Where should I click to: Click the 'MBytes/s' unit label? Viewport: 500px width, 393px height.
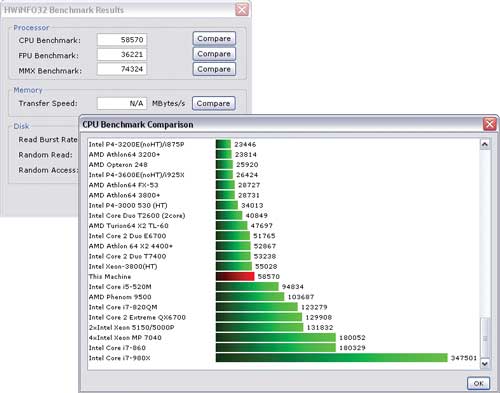pyautogui.click(x=168, y=104)
